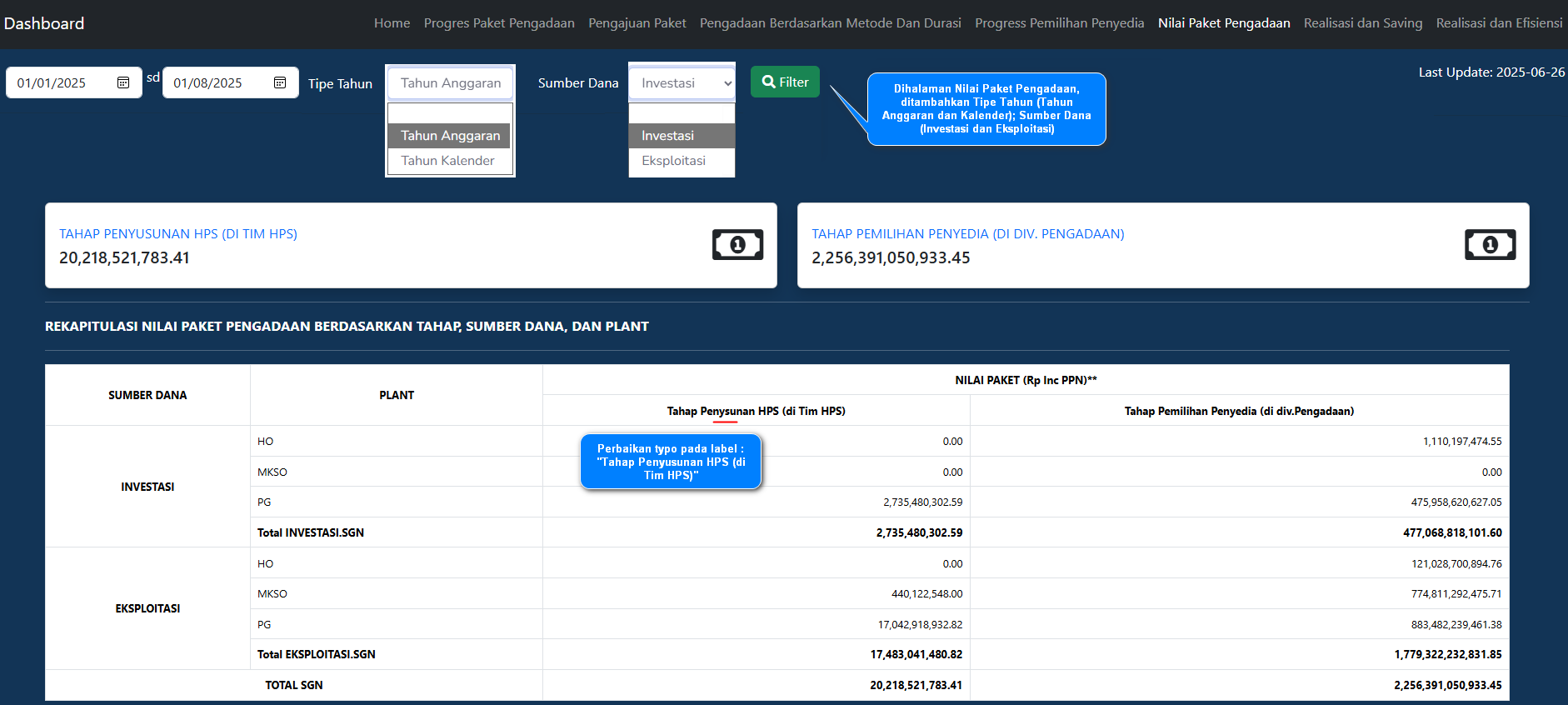
Task: Pick Investasi option in Sumber Dana list
Action: 667,136
